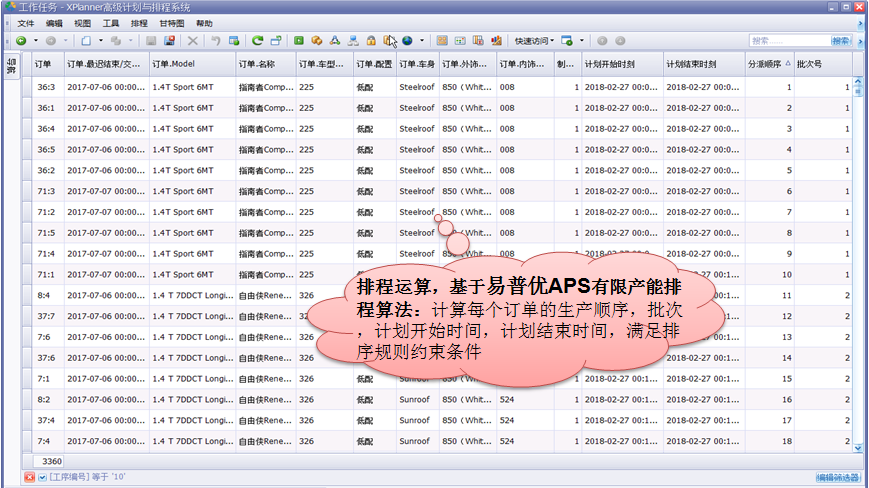Click the padlock icon in toolbar
869x488 pixels.
371,41
